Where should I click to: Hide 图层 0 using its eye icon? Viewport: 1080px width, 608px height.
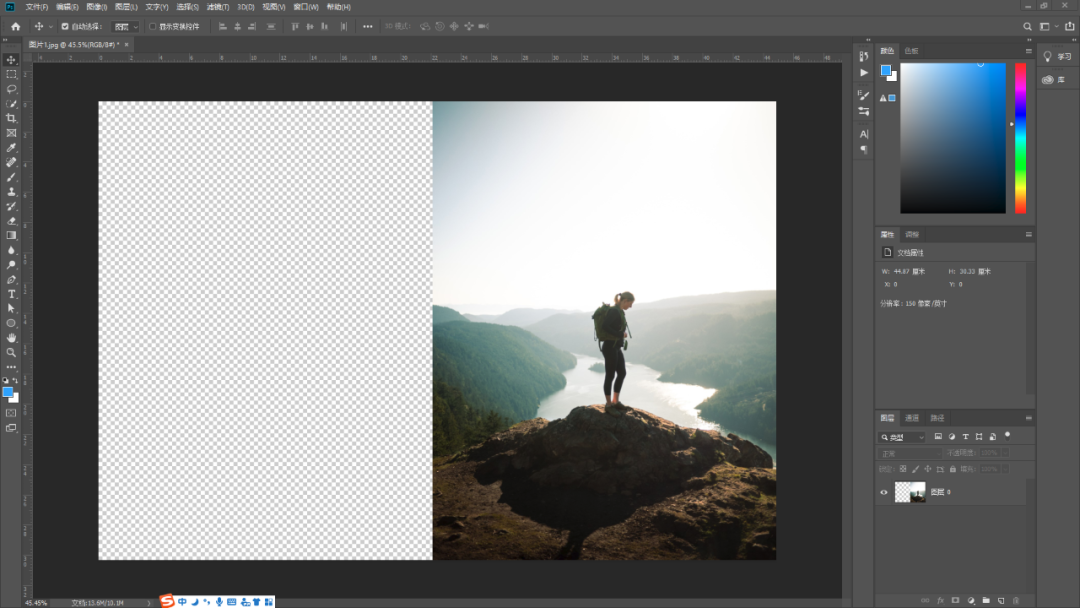pos(884,492)
